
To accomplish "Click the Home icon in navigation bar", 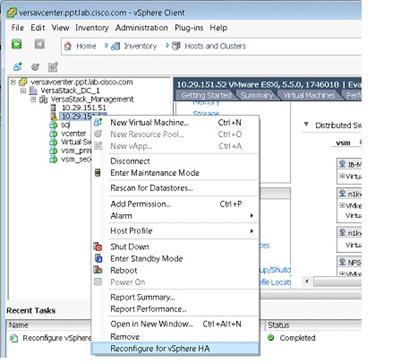I will 68,46.
